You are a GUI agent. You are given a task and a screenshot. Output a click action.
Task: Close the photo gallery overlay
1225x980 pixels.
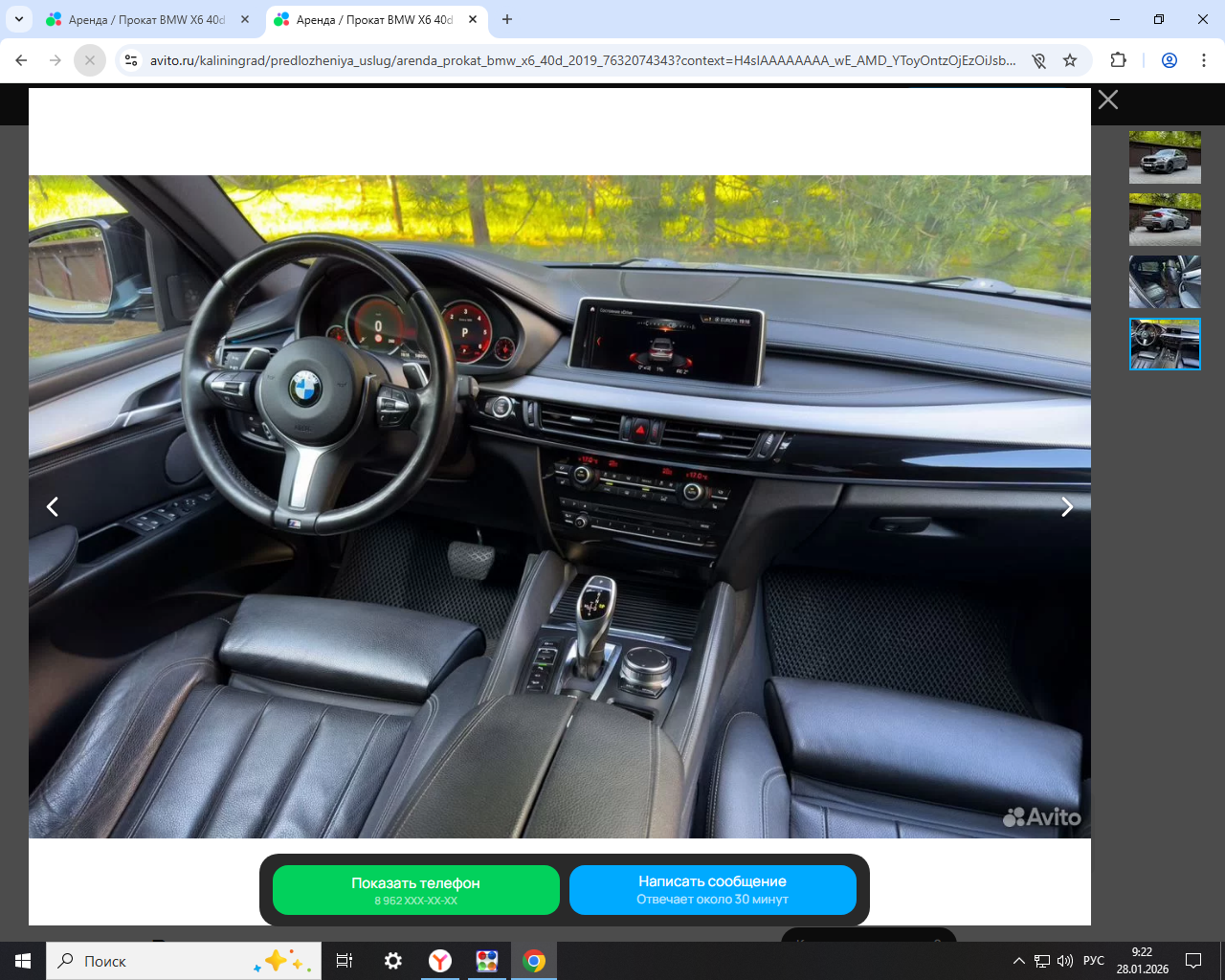click(1108, 100)
